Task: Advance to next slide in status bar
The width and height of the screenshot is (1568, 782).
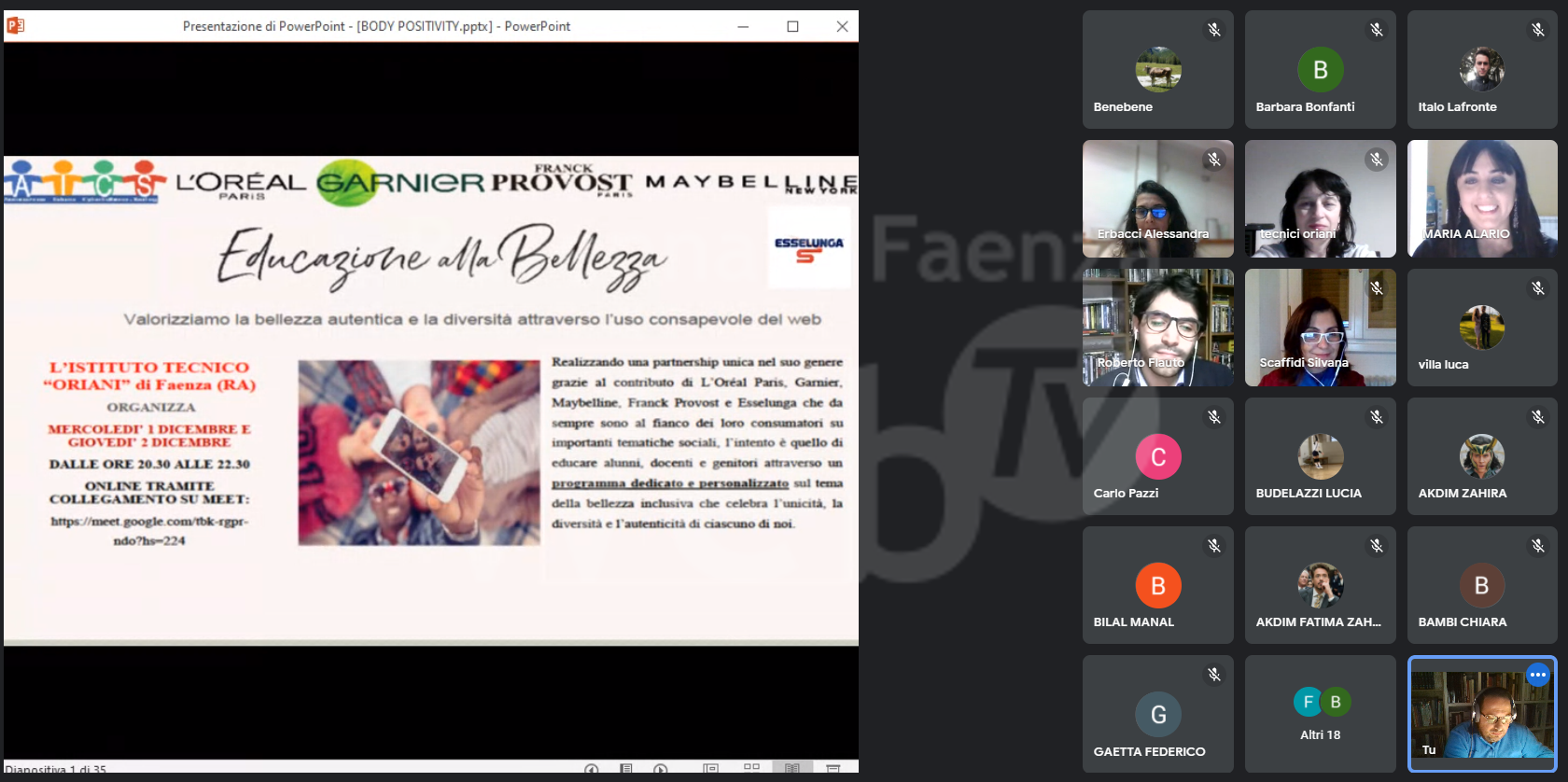Action: point(661,769)
